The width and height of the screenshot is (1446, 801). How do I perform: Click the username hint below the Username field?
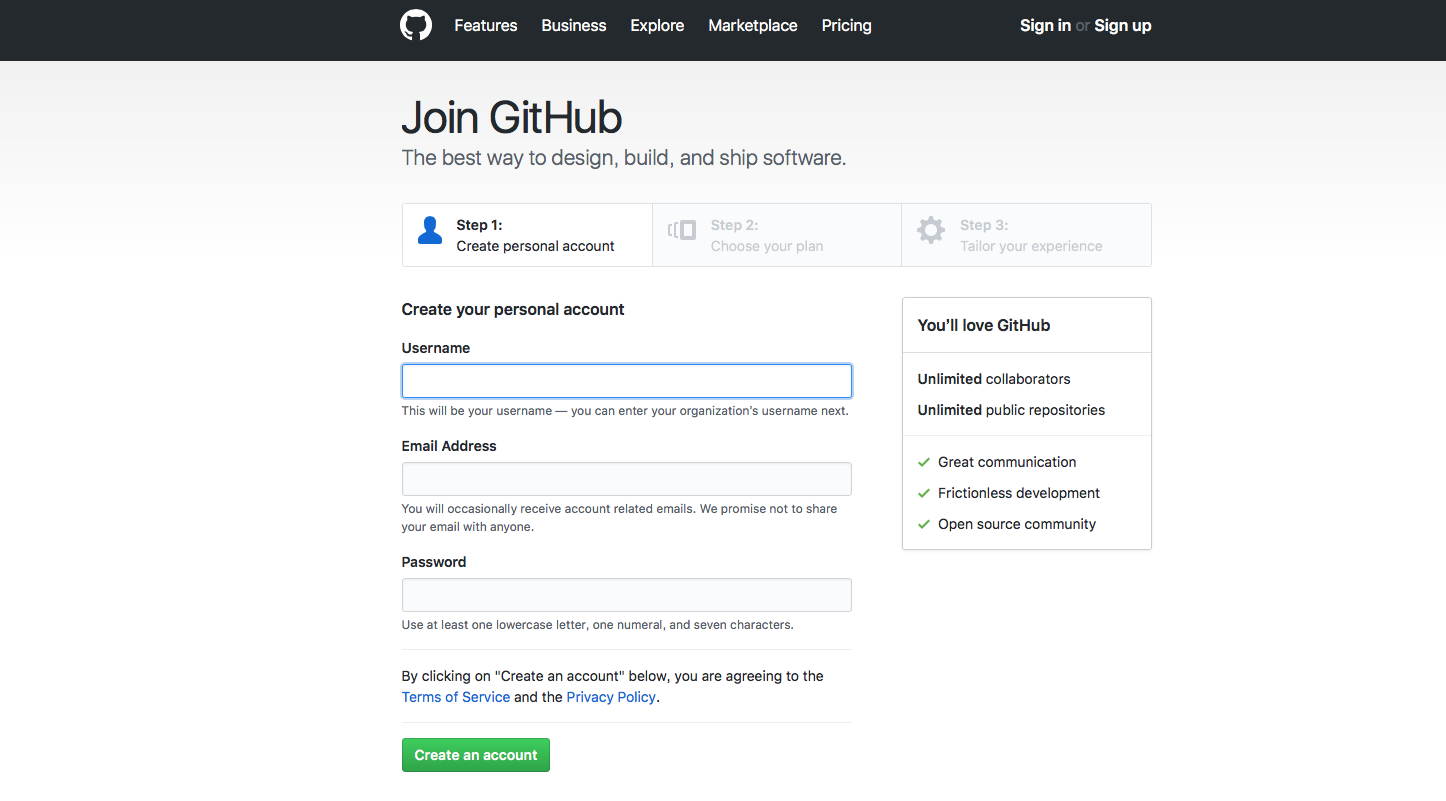pos(625,411)
